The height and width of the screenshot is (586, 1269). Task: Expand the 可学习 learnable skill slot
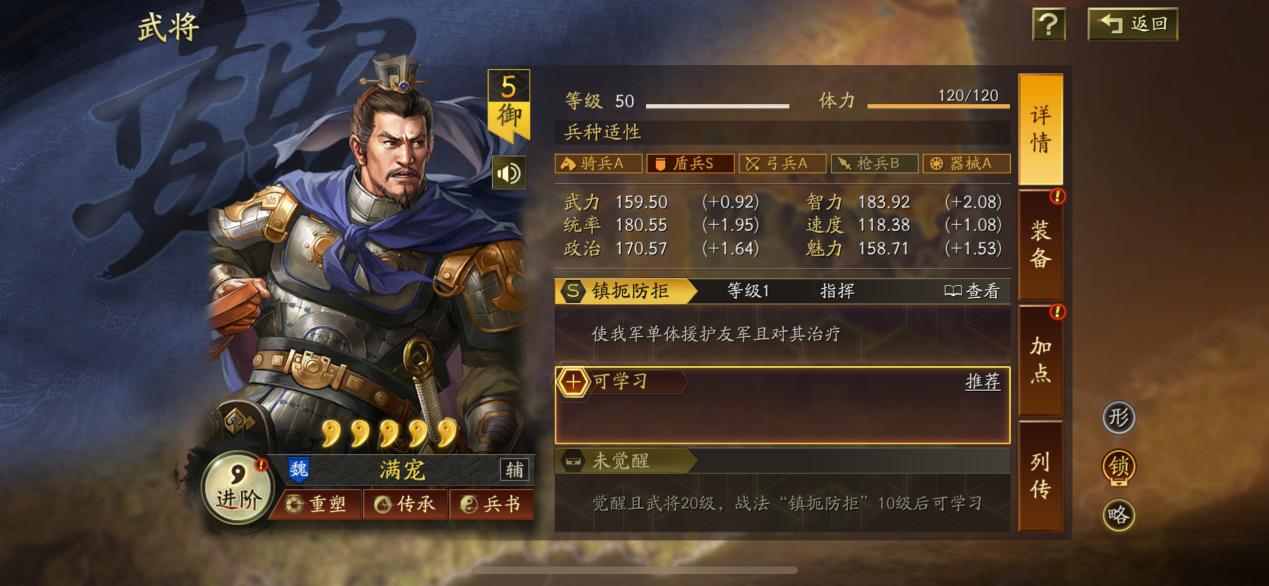(782, 405)
